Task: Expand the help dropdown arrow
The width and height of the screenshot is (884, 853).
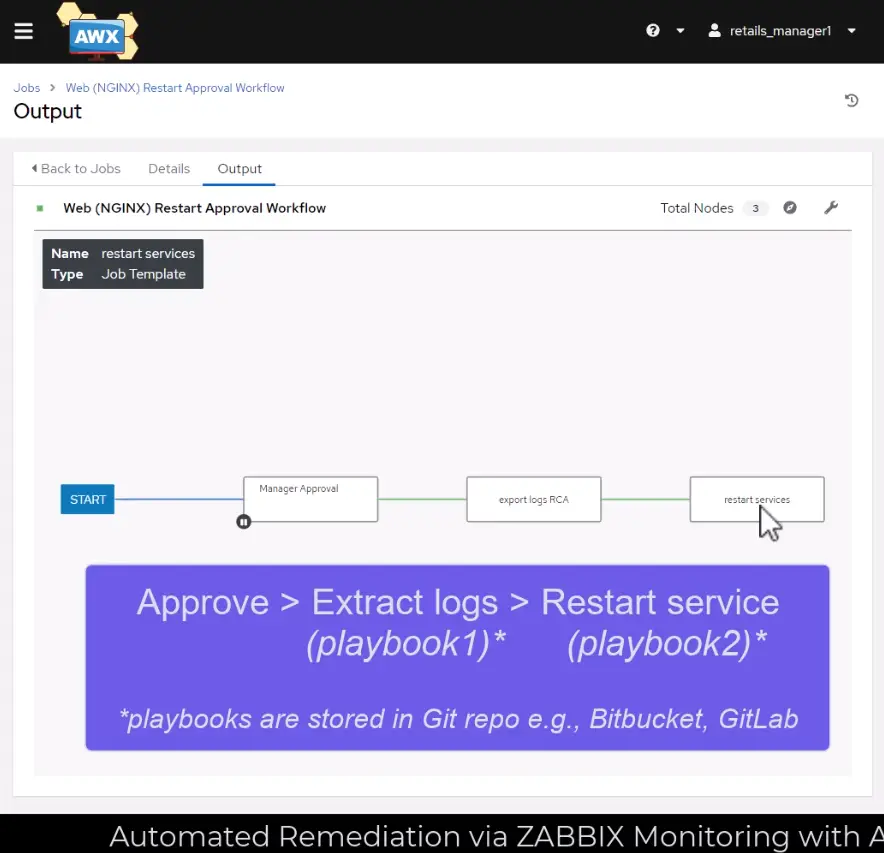Action: (680, 30)
